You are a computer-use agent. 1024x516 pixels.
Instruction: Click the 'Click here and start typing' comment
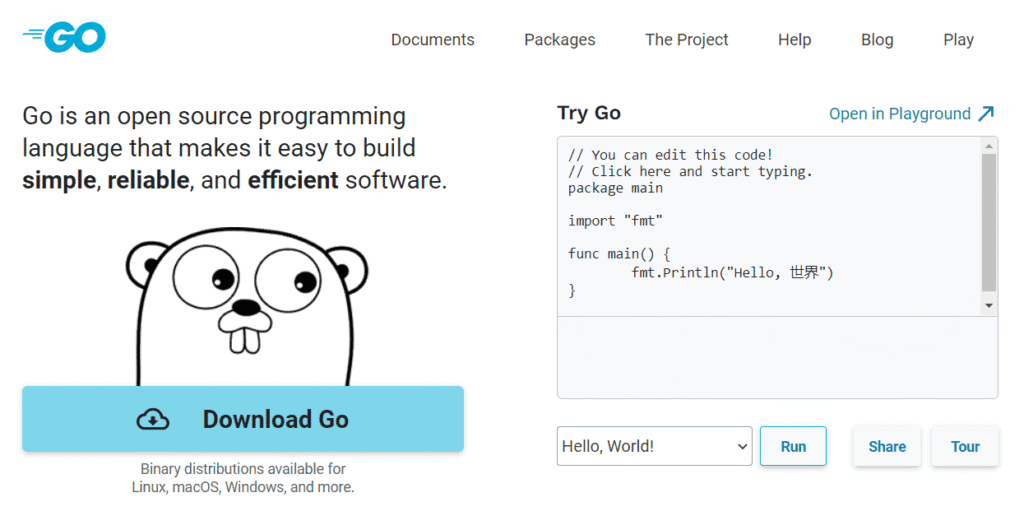point(690,171)
